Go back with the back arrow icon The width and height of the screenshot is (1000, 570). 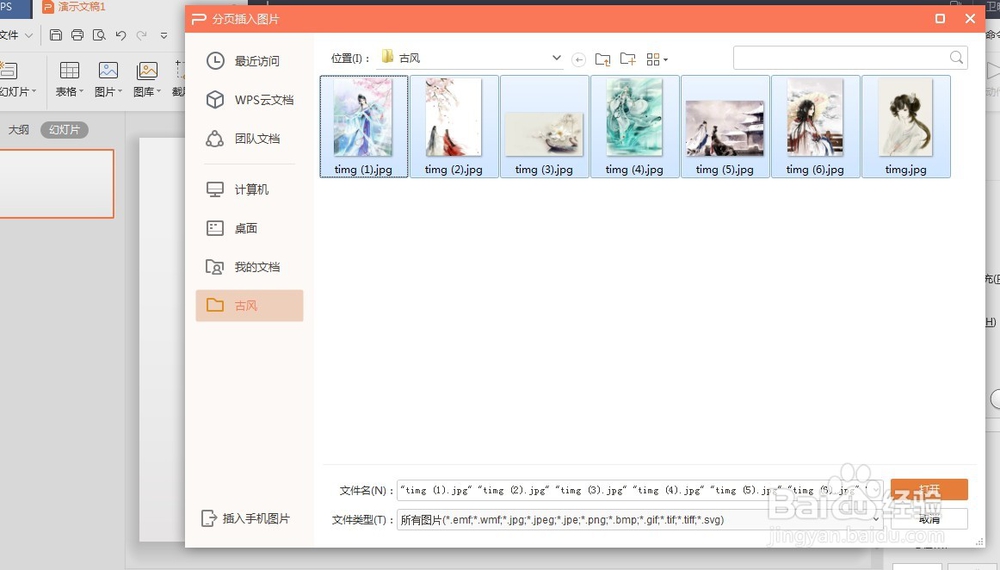[578, 59]
